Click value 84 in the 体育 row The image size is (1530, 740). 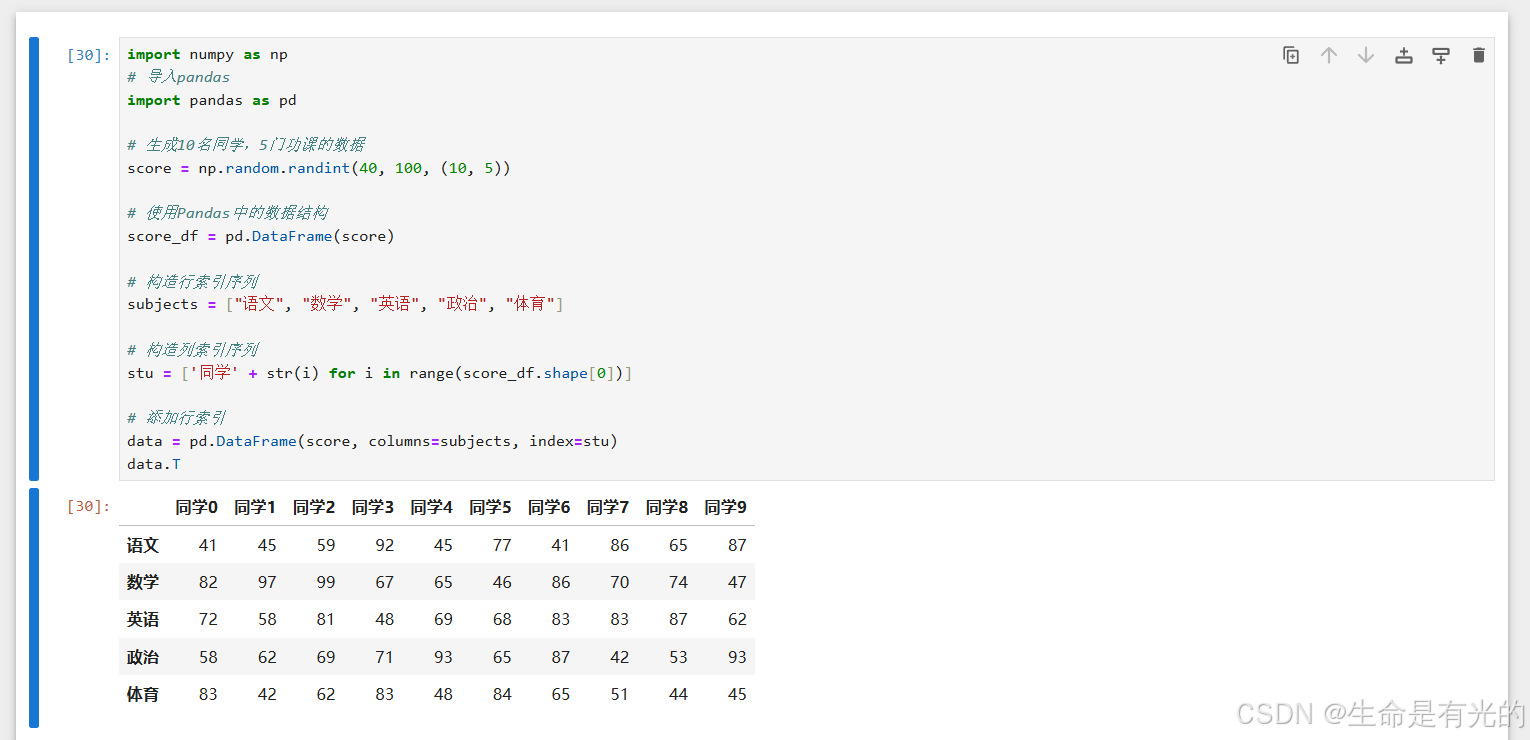point(502,694)
